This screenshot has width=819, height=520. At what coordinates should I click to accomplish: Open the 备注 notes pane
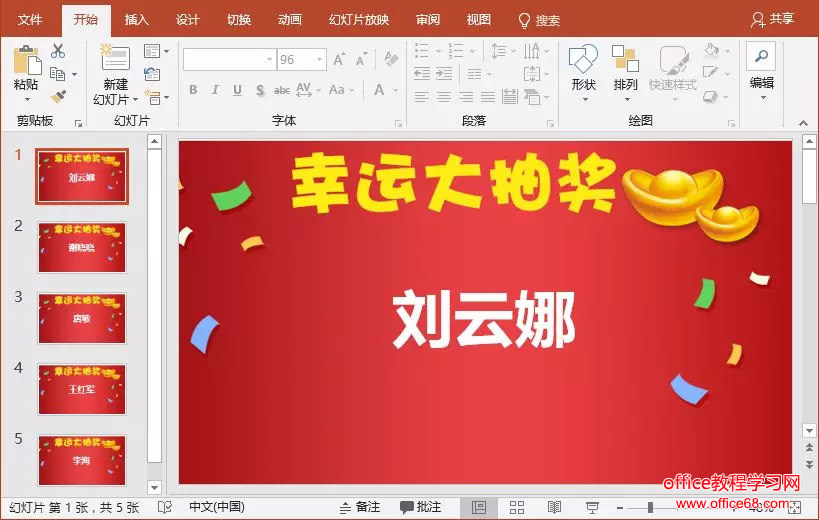360,507
